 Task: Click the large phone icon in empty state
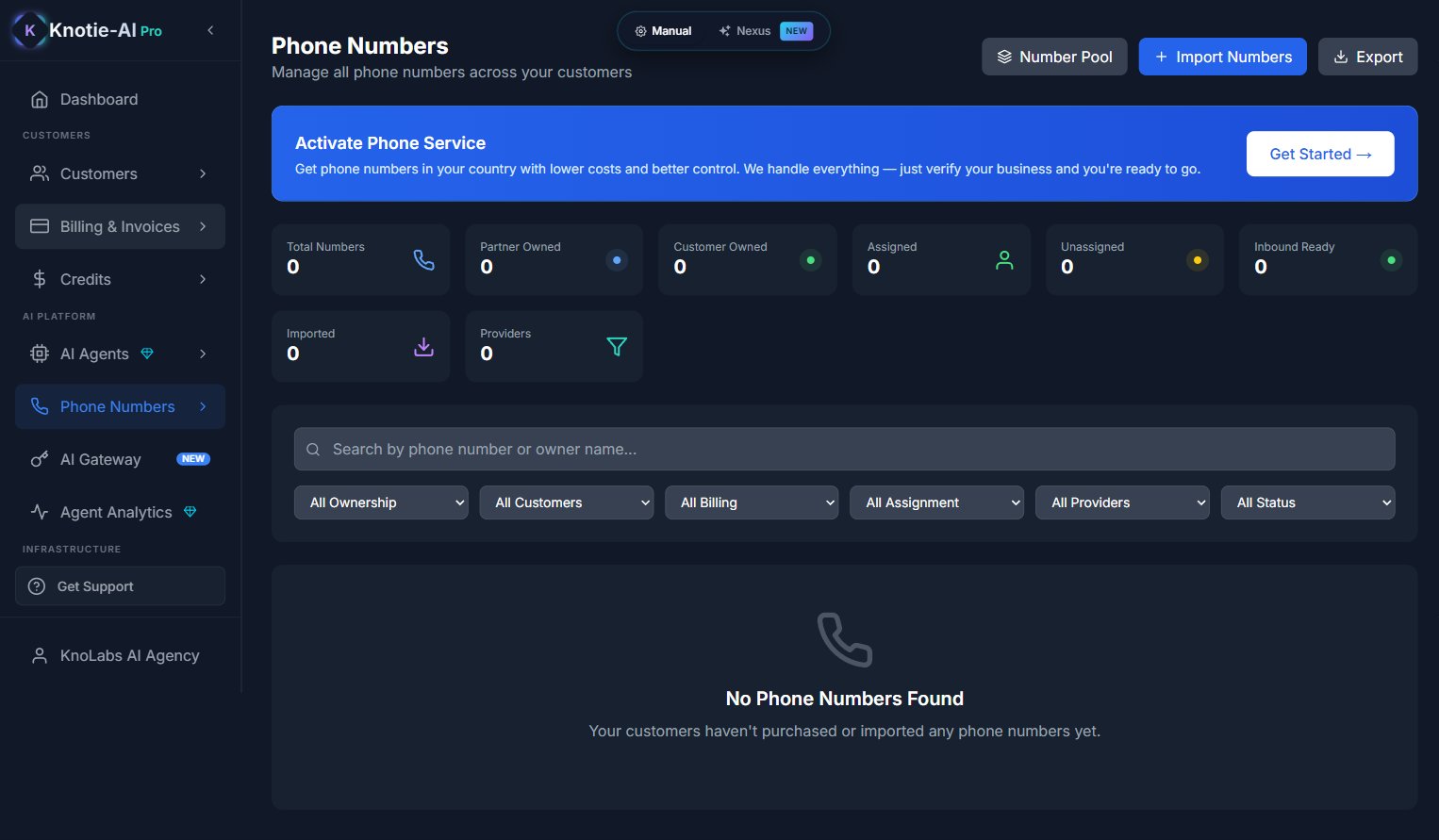tap(845, 639)
